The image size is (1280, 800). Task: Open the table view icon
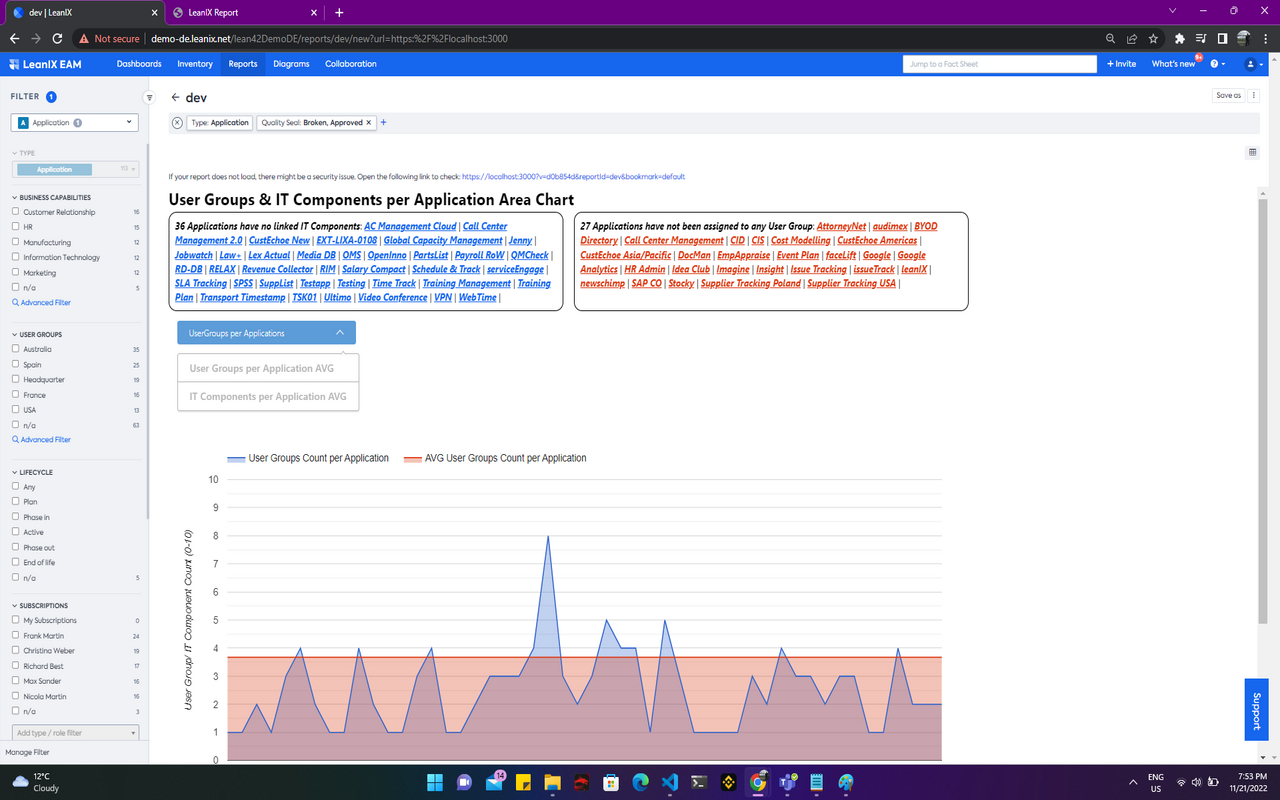click(x=1252, y=152)
